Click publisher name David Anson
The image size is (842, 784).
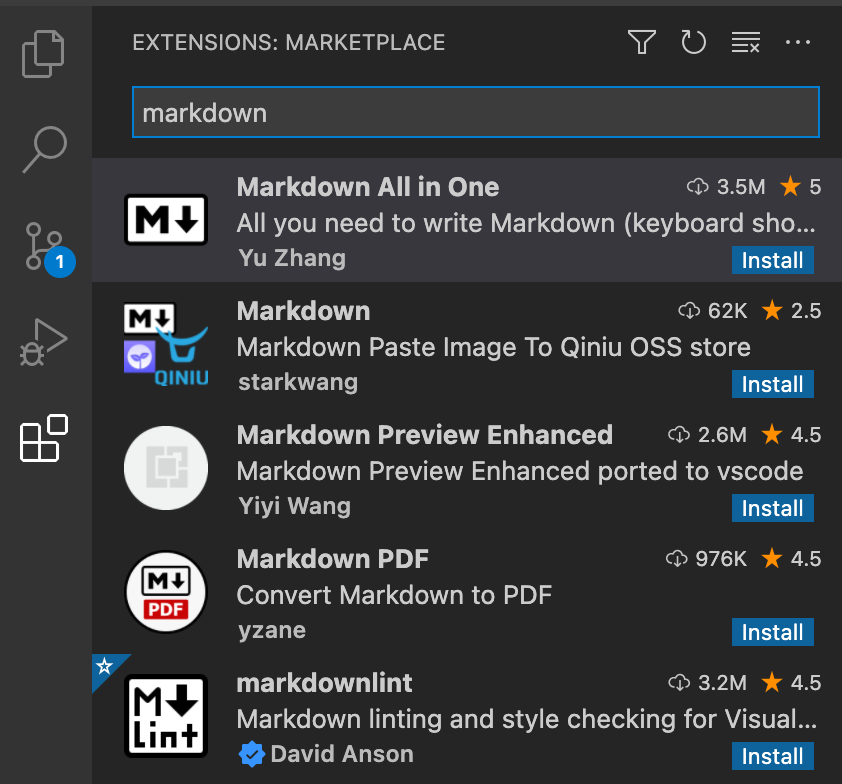[342, 754]
